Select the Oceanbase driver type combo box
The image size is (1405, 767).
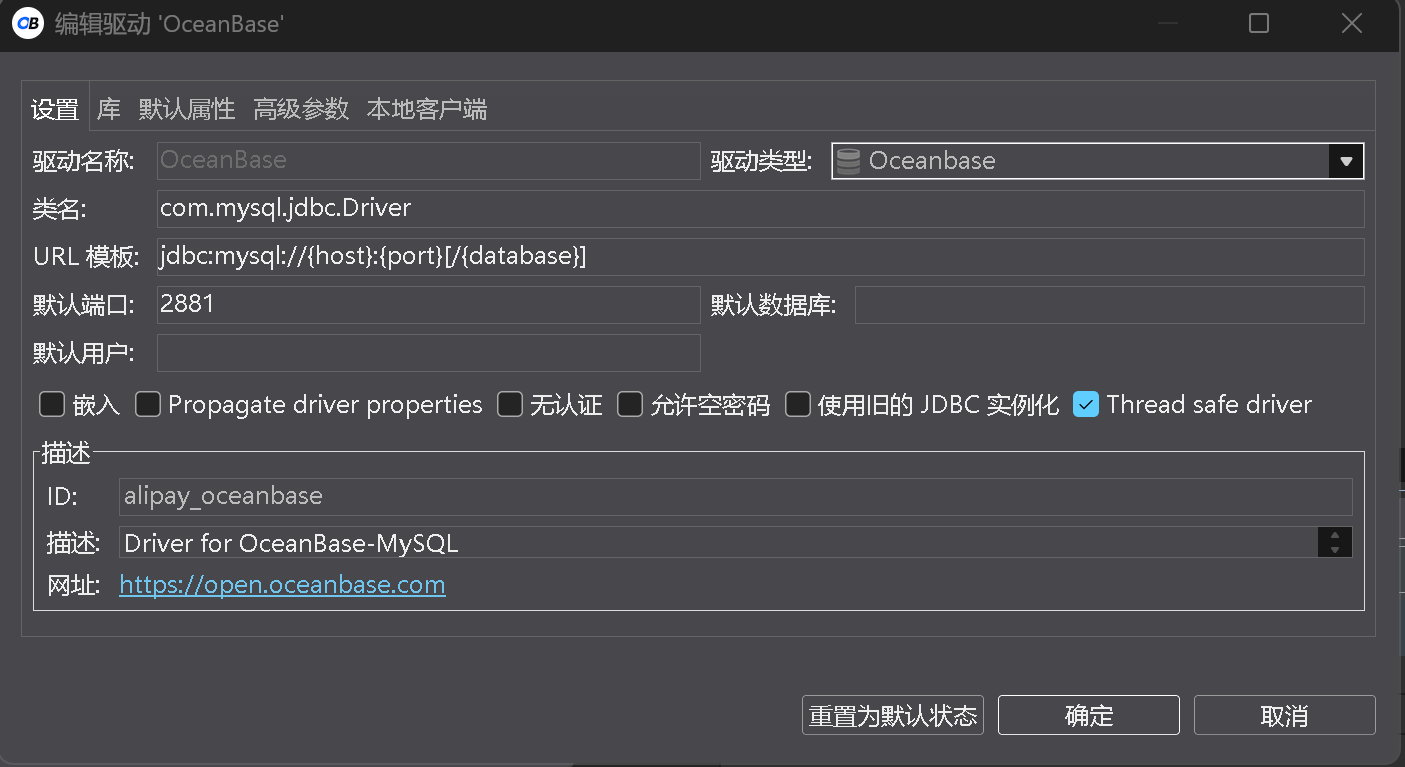(x=1097, y=161)
